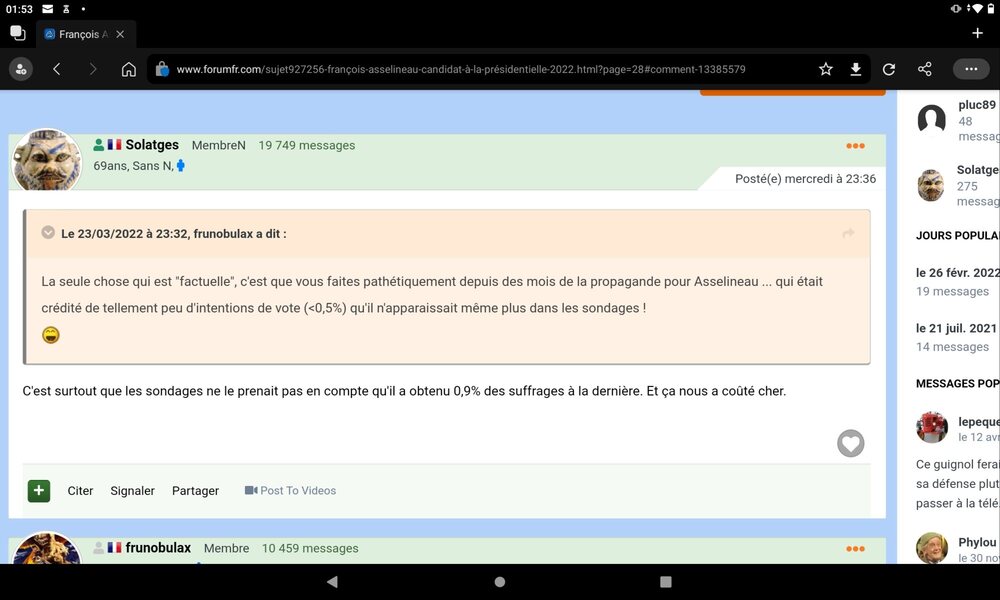Click the Citer link to quote the post
The image size is (1000, 600).
(x=80, y=490)
